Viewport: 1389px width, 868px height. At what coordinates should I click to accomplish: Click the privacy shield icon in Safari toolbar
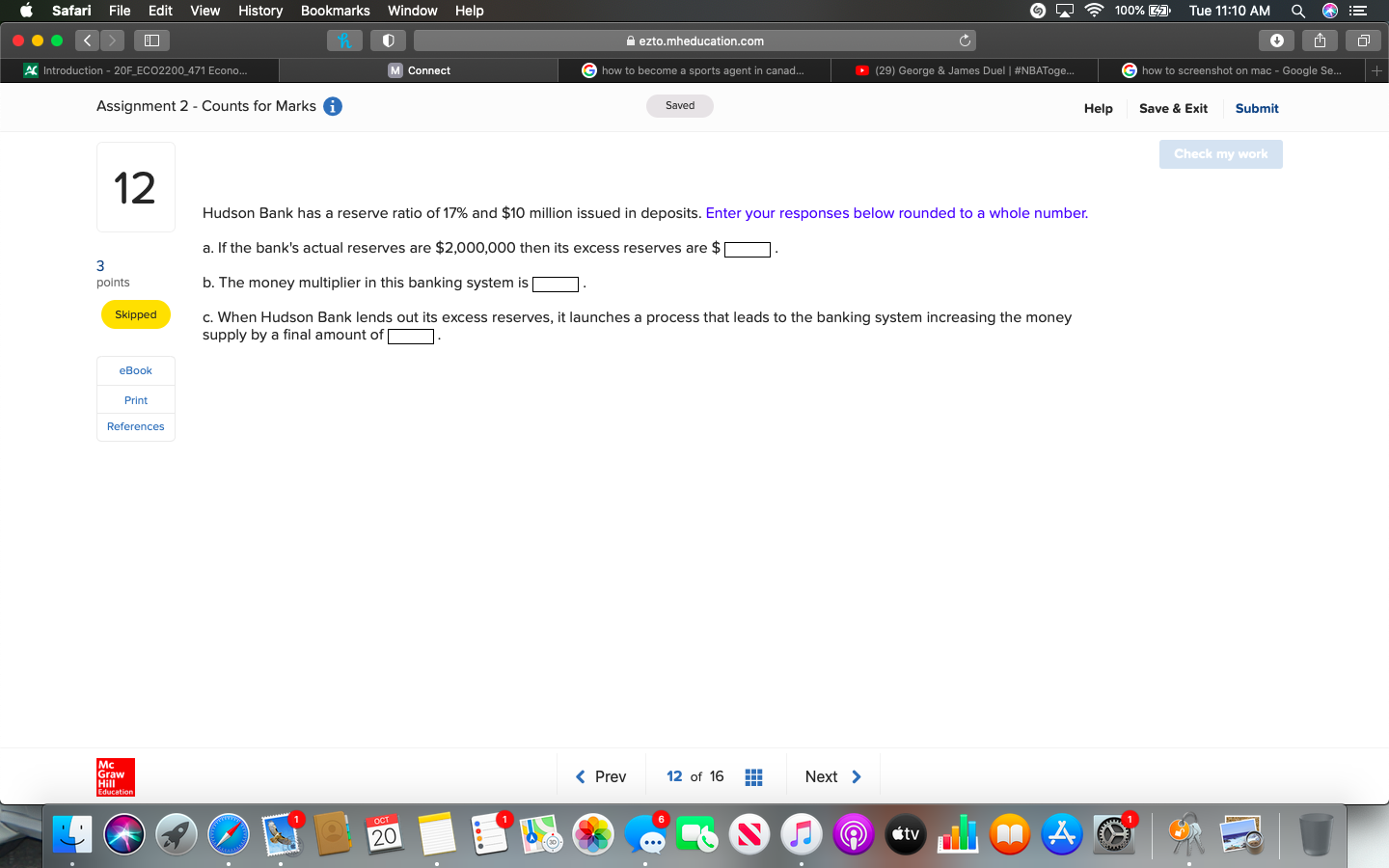389,40
